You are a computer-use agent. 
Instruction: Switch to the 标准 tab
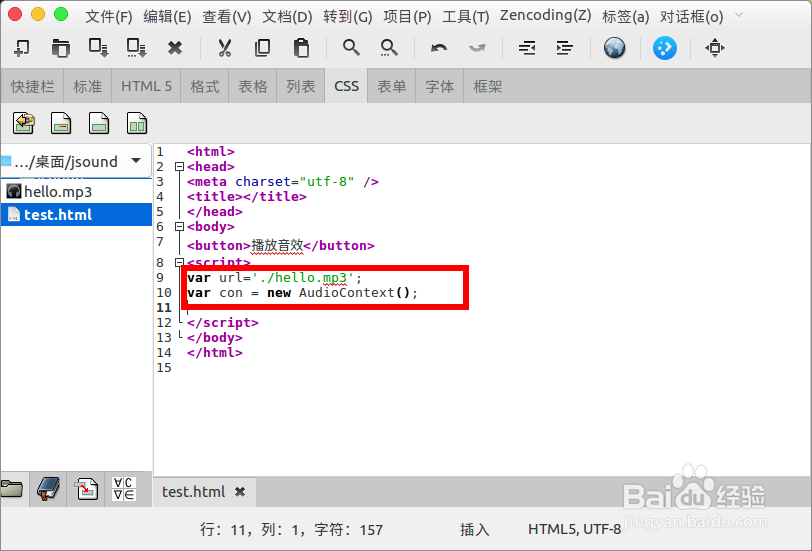click(x=88, y=86)
